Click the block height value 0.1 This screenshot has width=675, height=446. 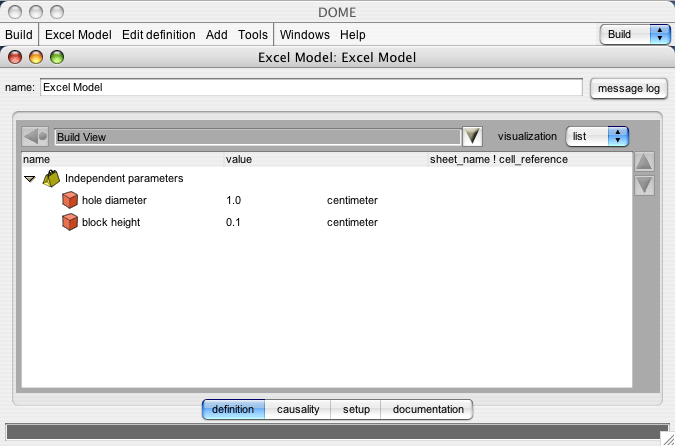[233, 223]
